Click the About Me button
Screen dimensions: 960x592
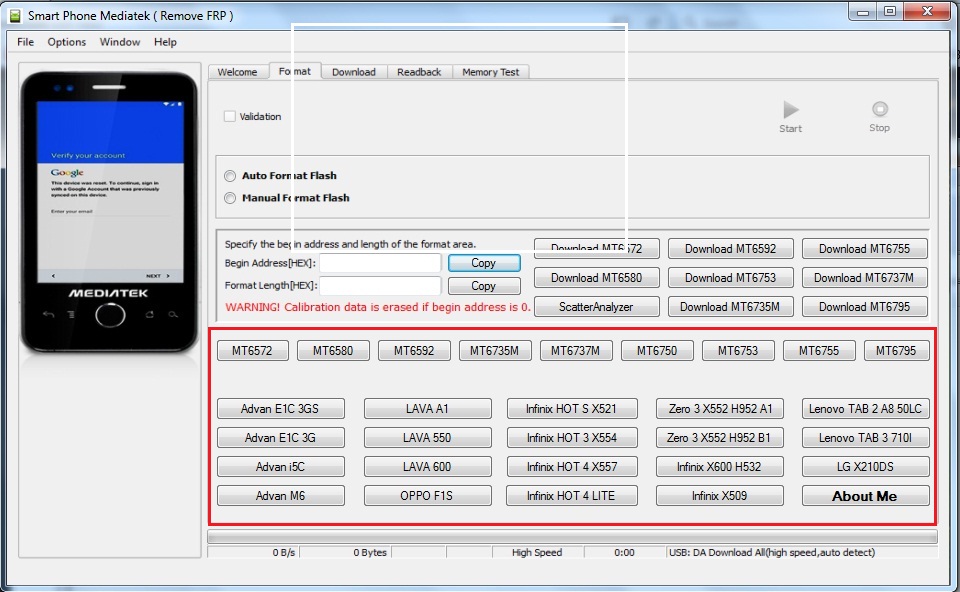865,496
